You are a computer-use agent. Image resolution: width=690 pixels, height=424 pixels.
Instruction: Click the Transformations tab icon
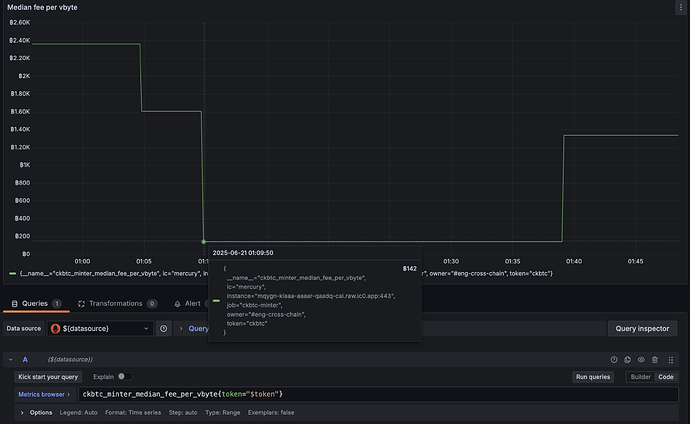click(81, 304)
